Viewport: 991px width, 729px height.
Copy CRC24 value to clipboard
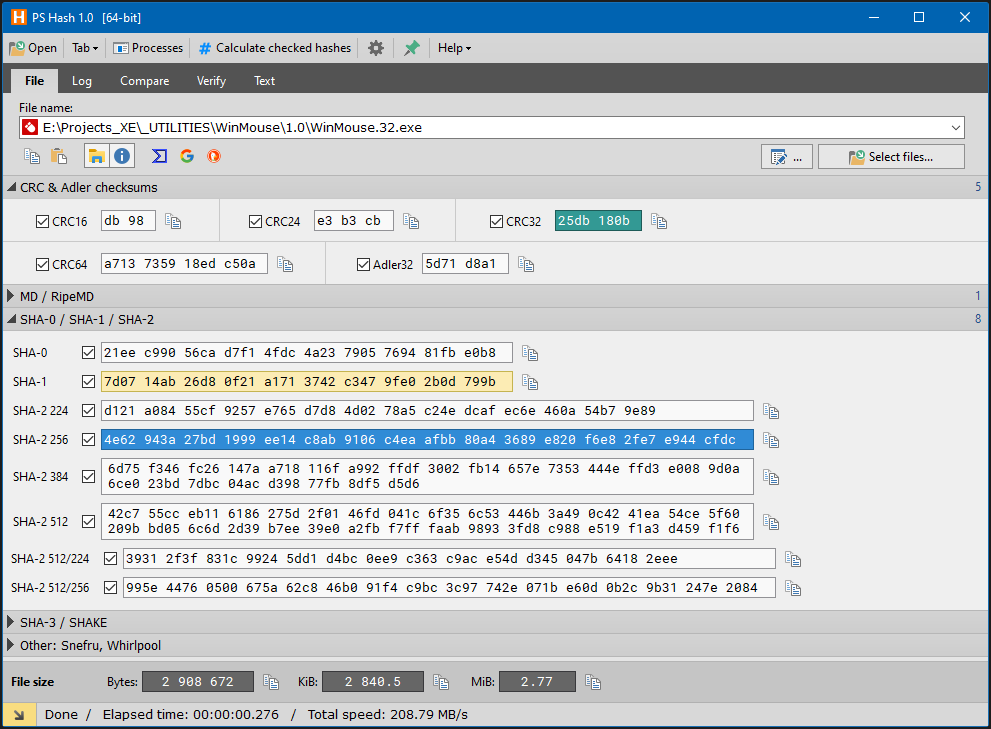411,221
